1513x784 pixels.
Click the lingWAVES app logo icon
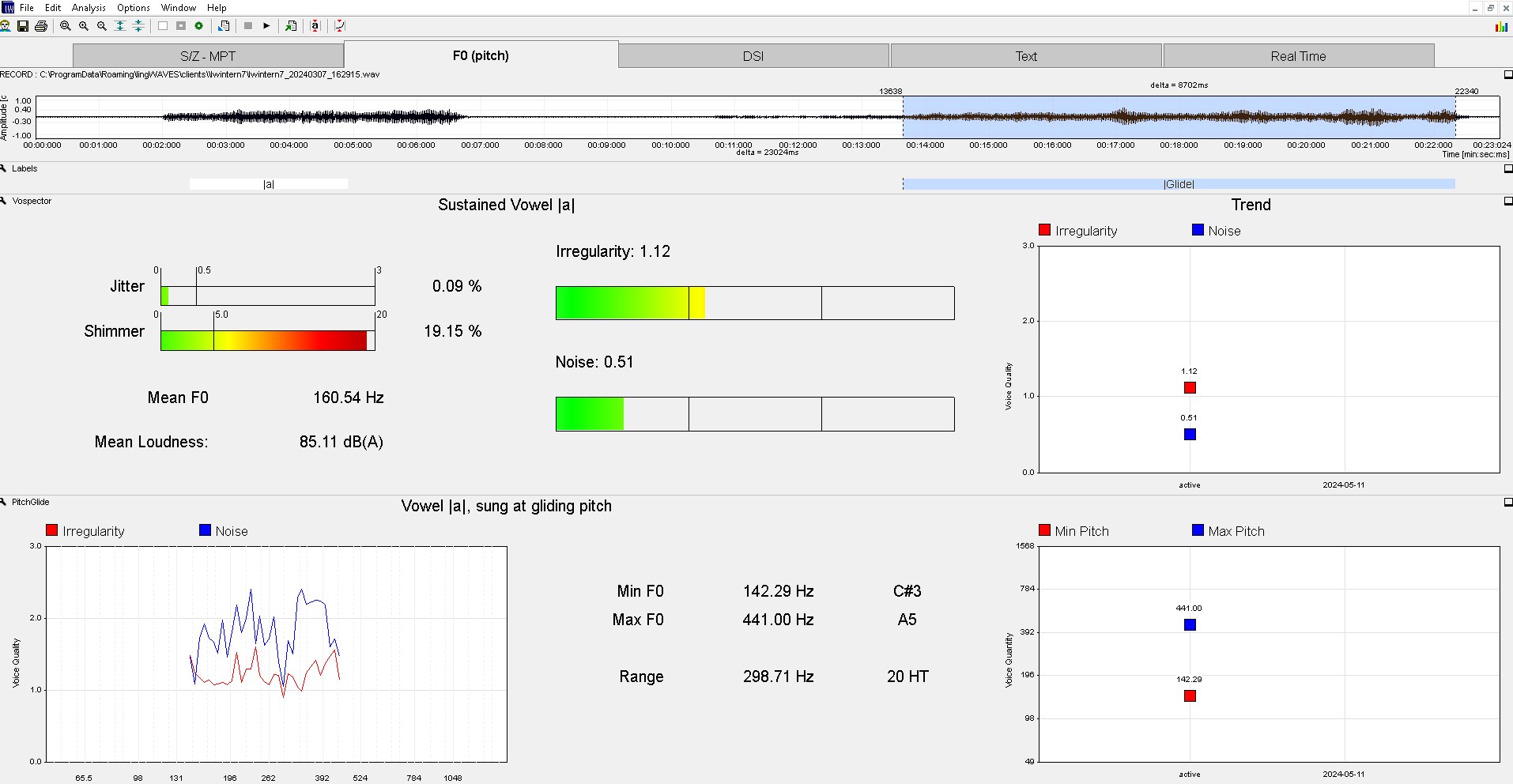click(8, 7)
